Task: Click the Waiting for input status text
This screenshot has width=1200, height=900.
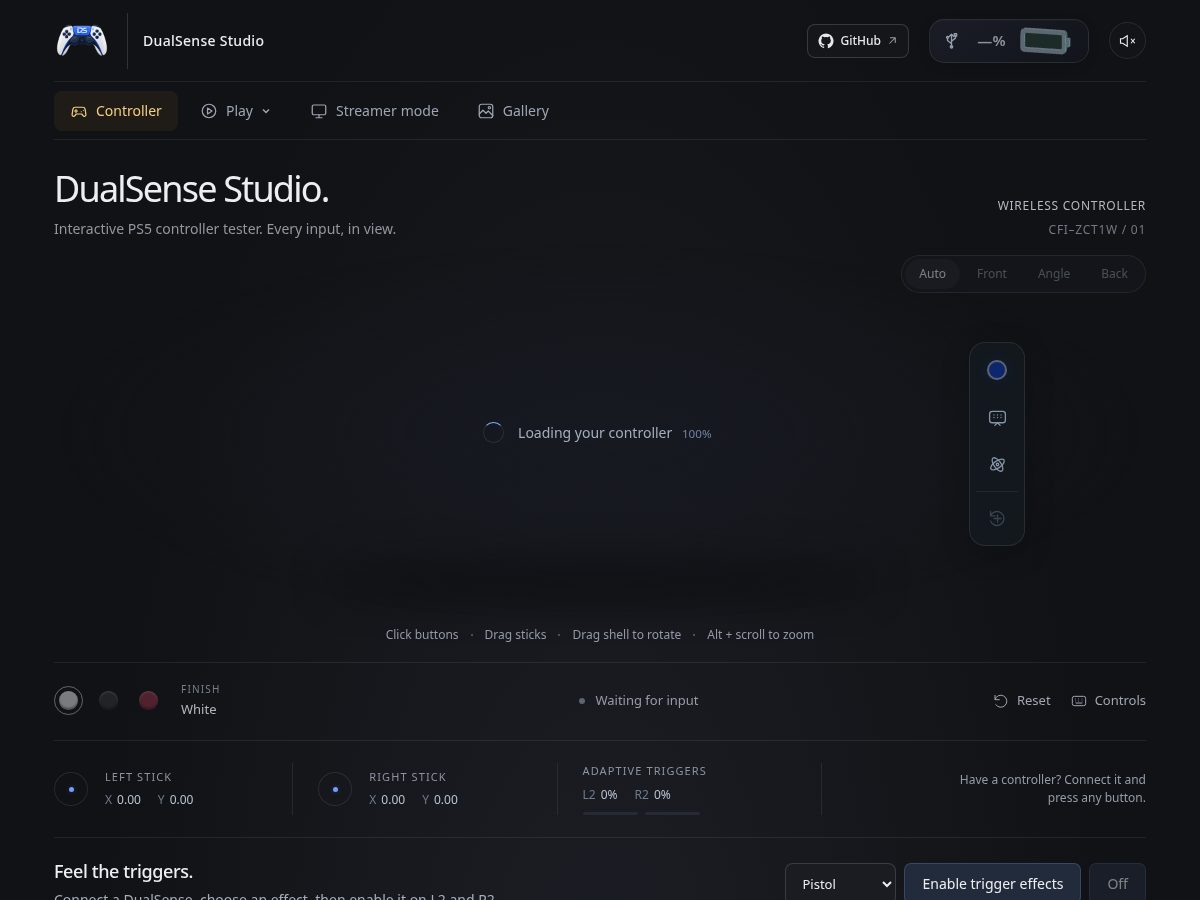Action: (x=646, y=701)
